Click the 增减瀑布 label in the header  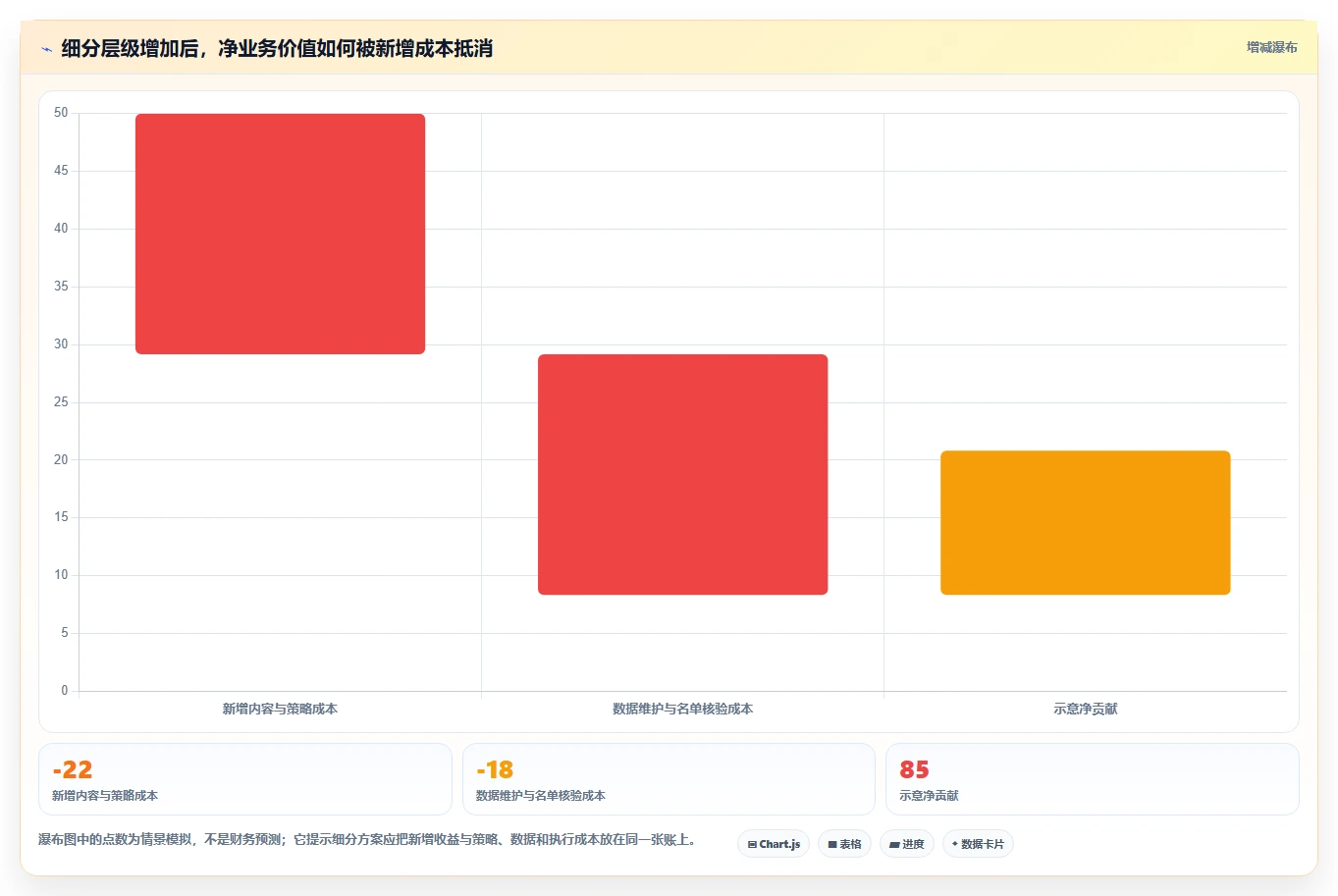tap(1271, 47)
